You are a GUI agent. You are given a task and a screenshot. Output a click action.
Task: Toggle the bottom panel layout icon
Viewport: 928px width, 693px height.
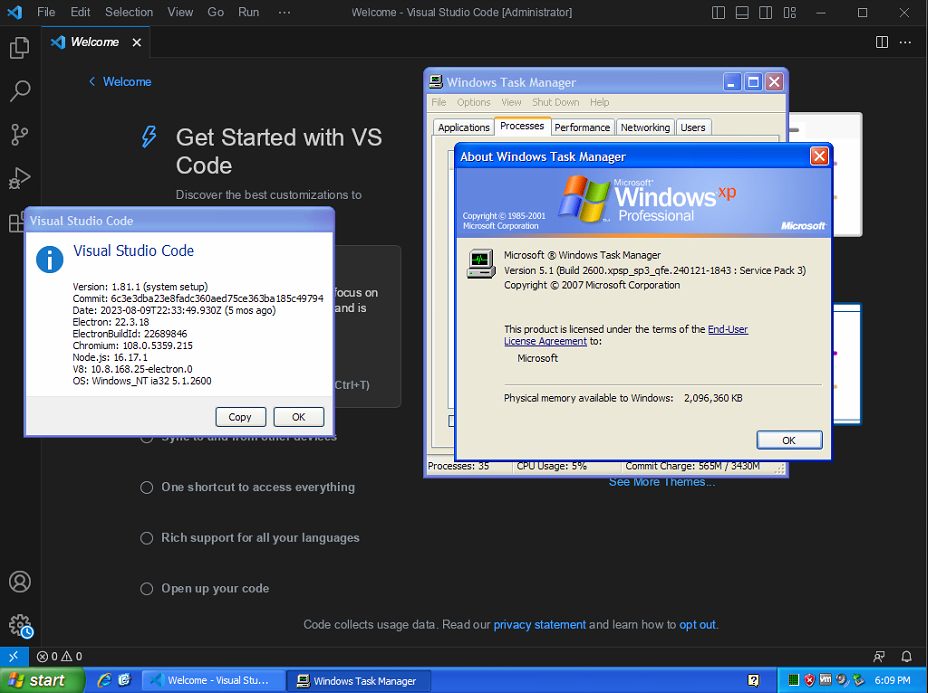coord(742,13)
